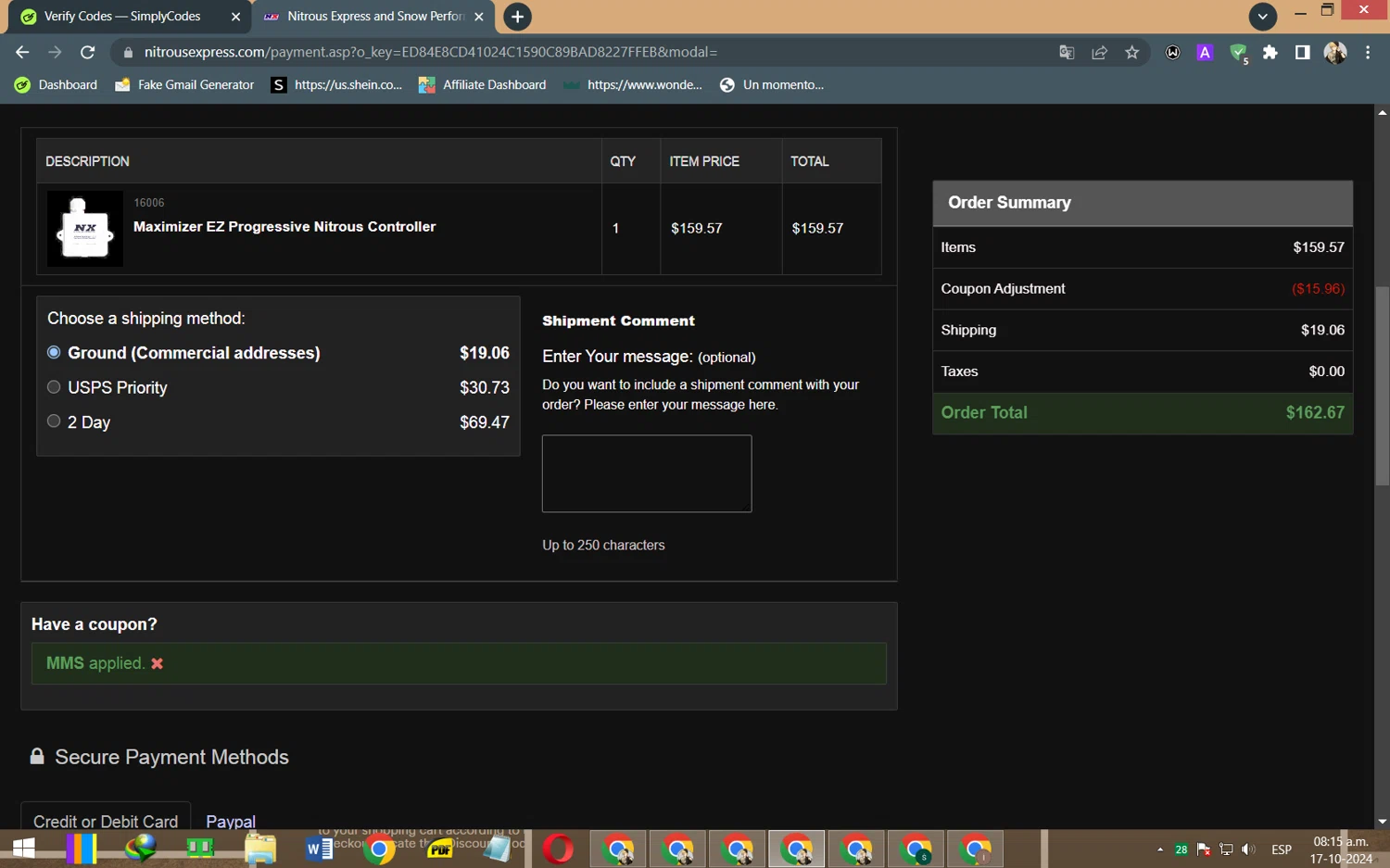Click the Order Total amount $162.67

[x=1315, y=412]
